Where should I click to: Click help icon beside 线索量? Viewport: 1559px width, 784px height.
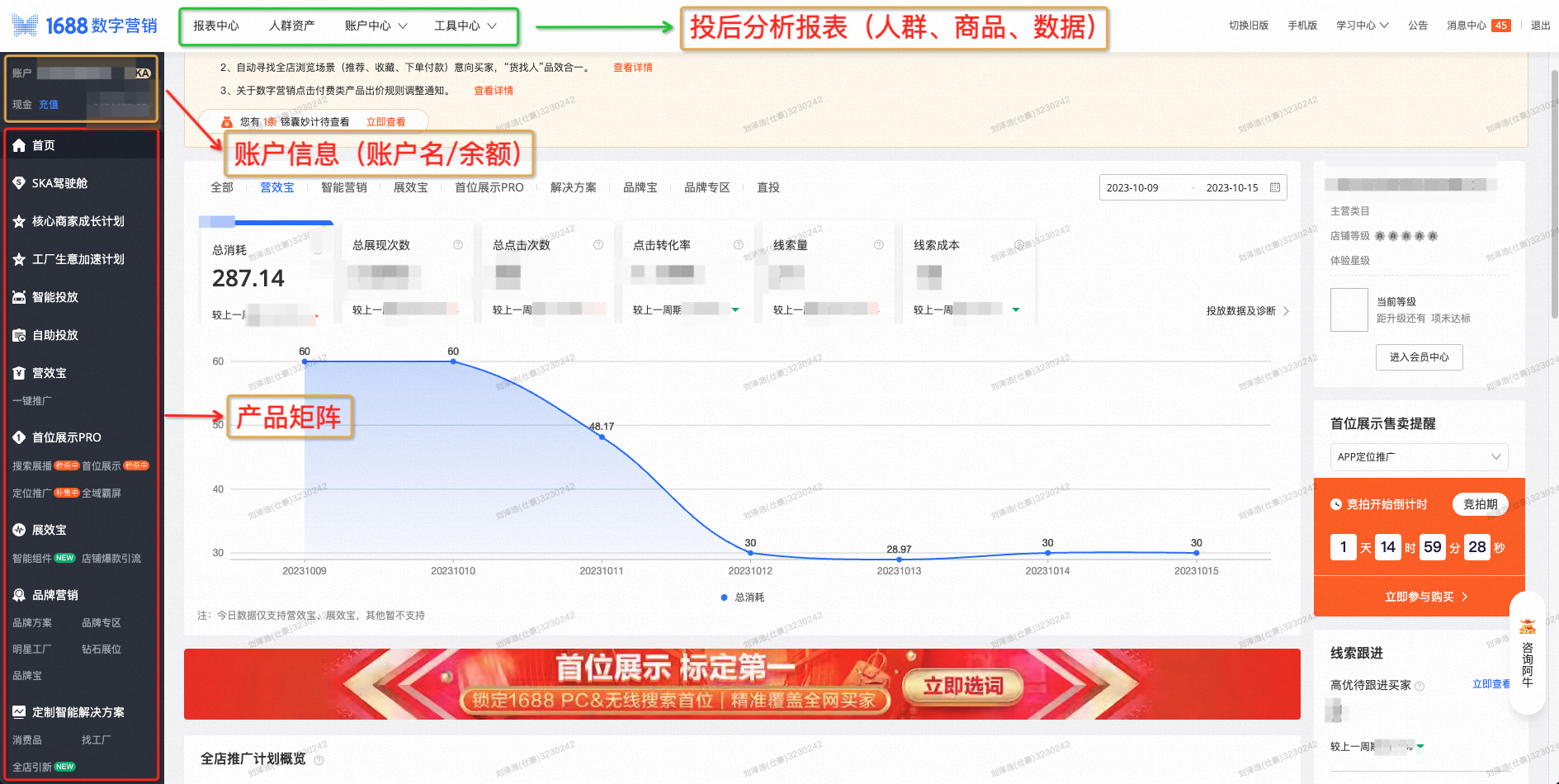tap(879, 245)
